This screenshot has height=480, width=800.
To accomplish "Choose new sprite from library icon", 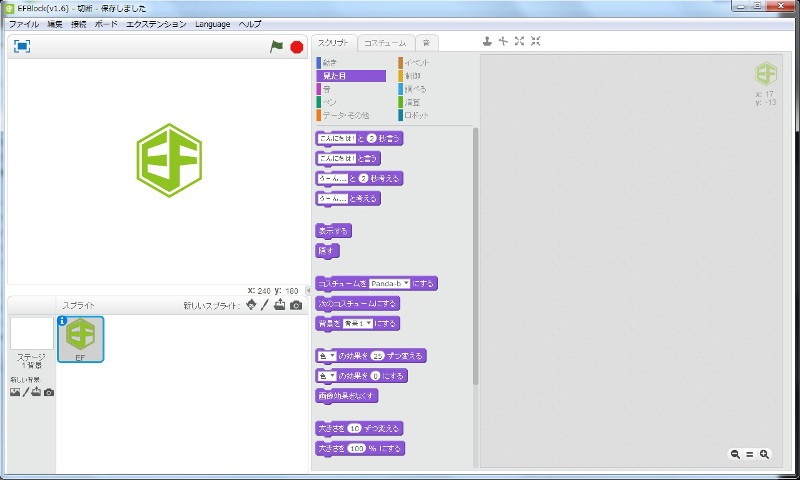I will 251,305.
